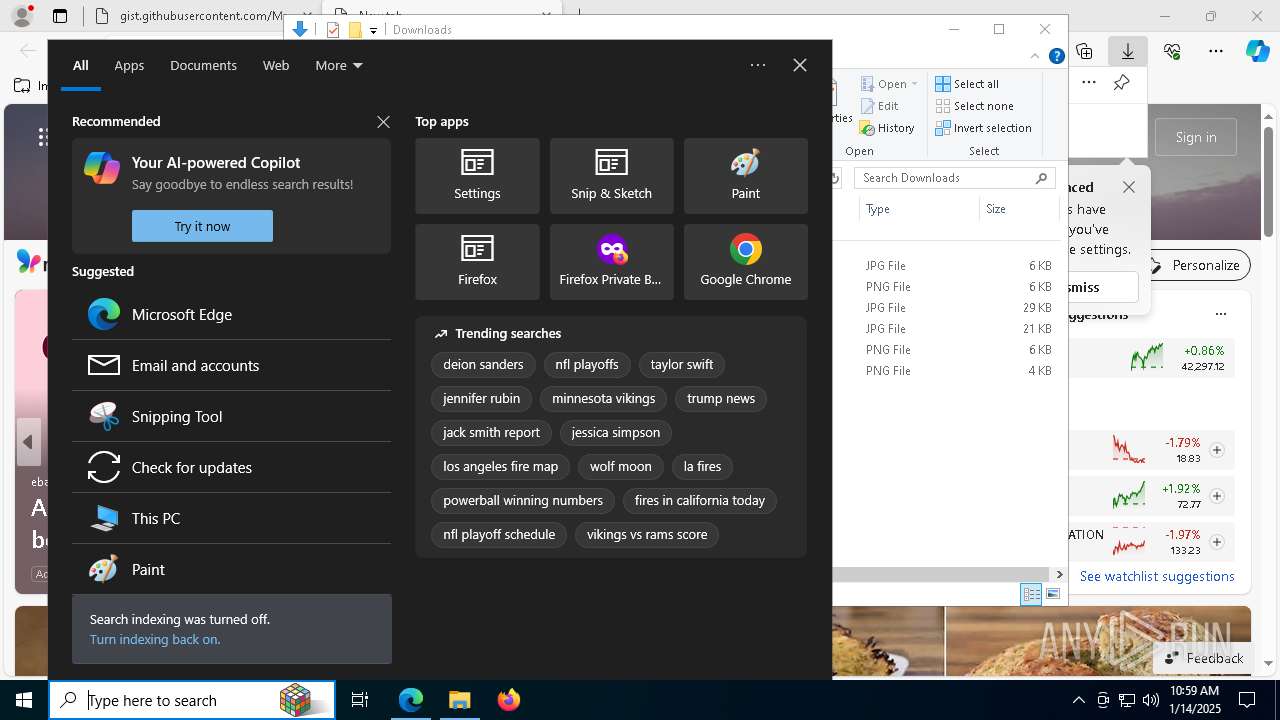Switch Explorer to details view

click(x=1031, y=594)
